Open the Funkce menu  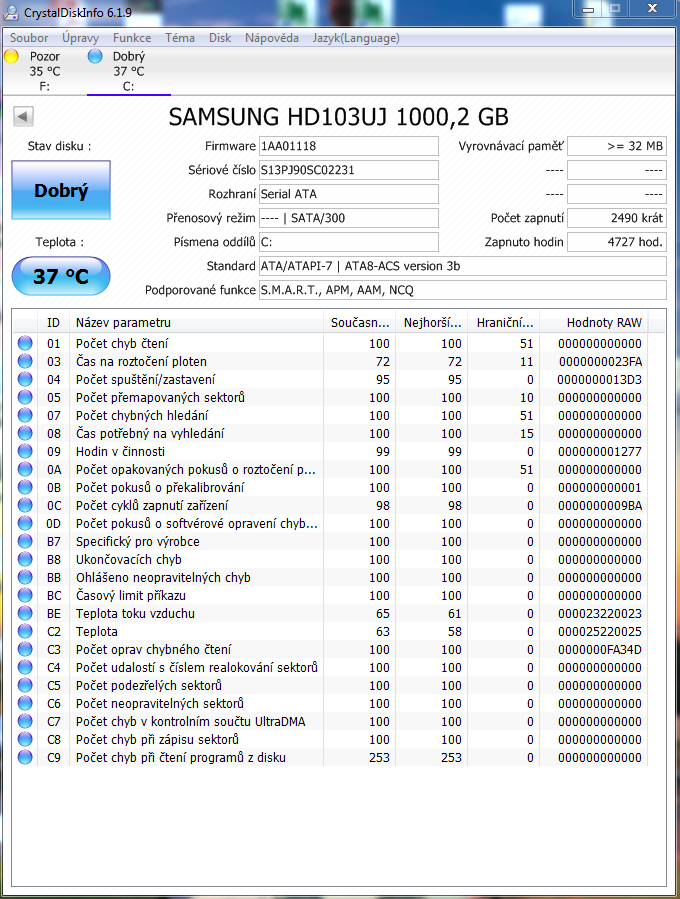coord(132,38)
